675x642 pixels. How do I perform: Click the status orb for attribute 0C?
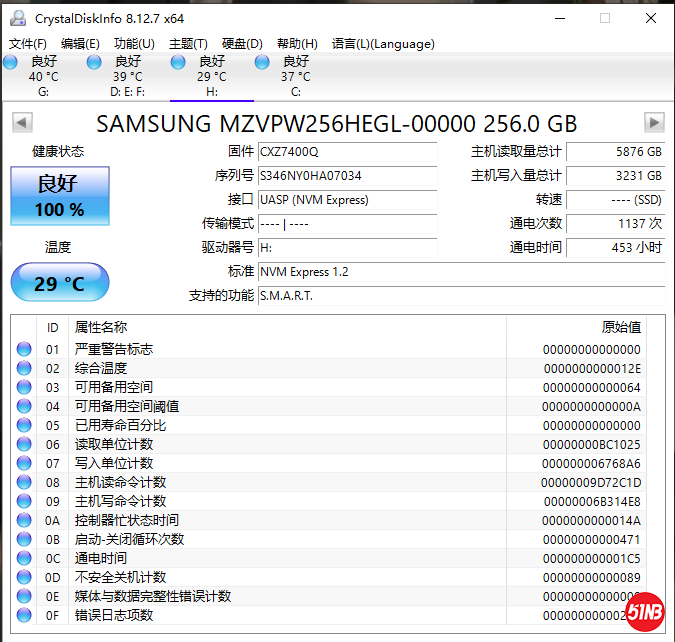pos(24,559)
